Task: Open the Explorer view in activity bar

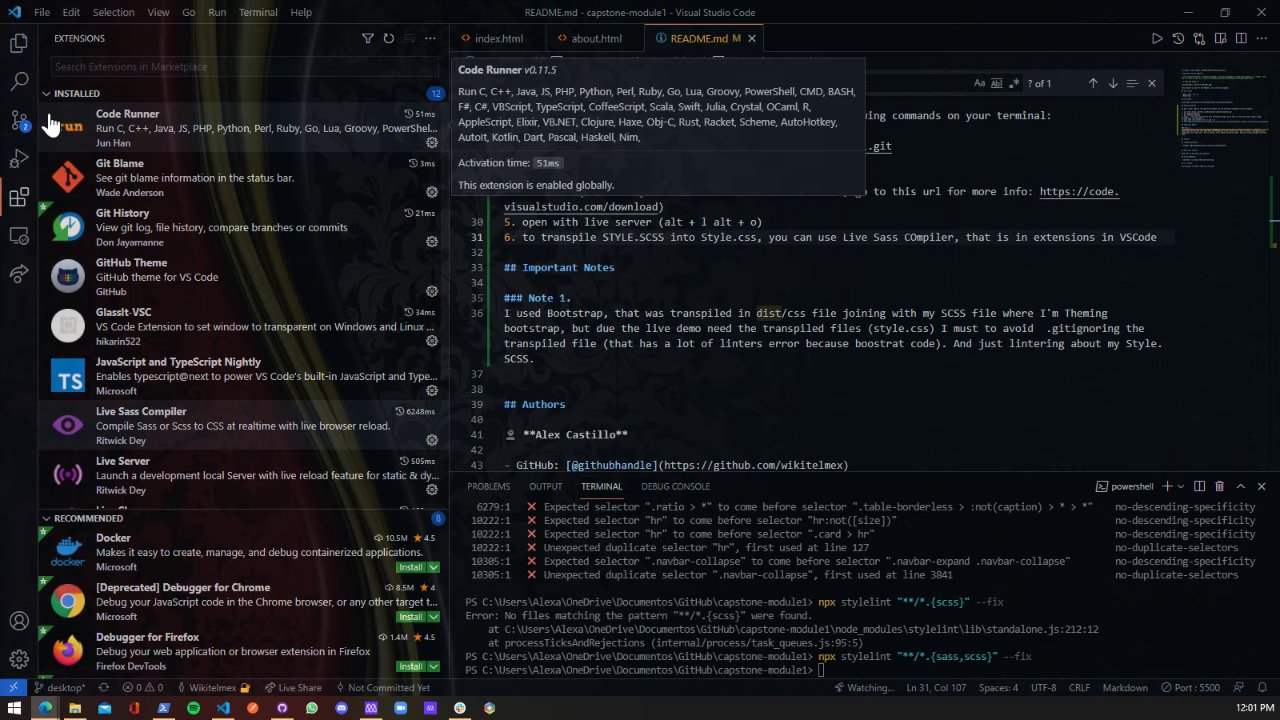Action: pos(19,43)
